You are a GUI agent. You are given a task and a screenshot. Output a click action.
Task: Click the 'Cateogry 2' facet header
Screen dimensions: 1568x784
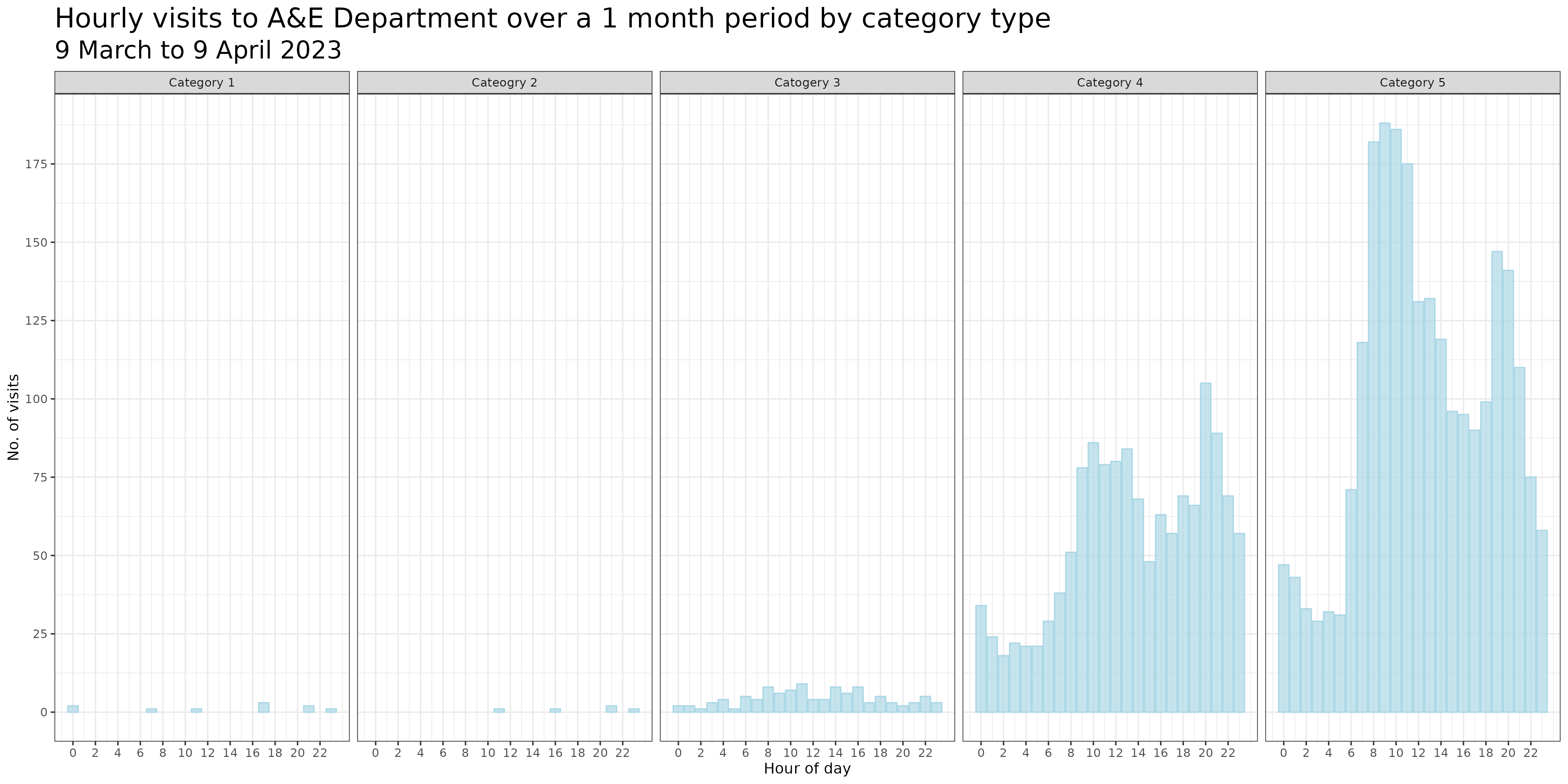[x=505, y=83]
